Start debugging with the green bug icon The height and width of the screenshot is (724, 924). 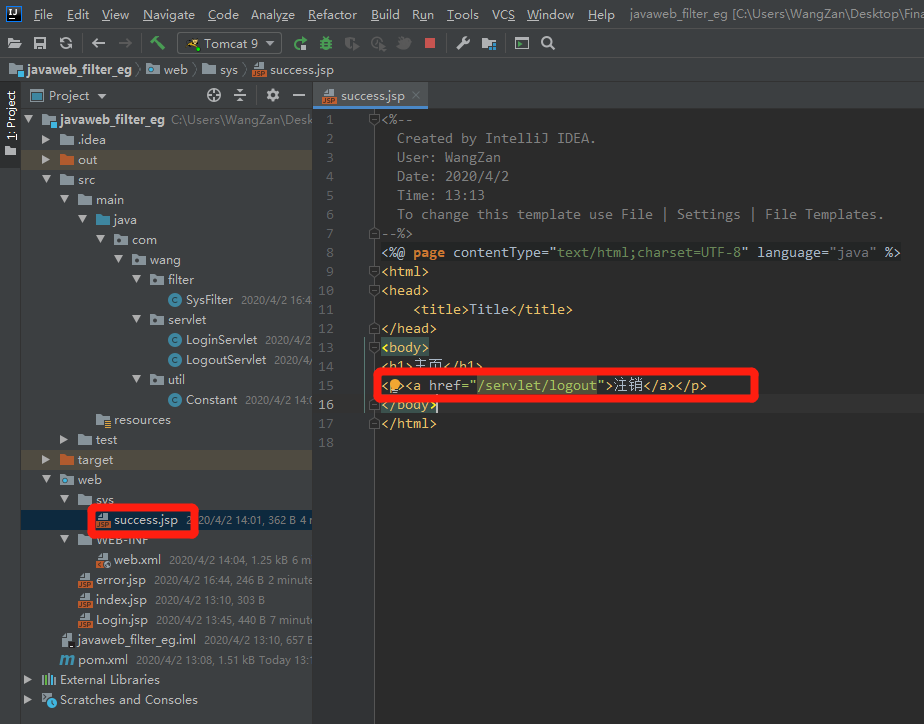pyautogui.click(x=325, y=43)
